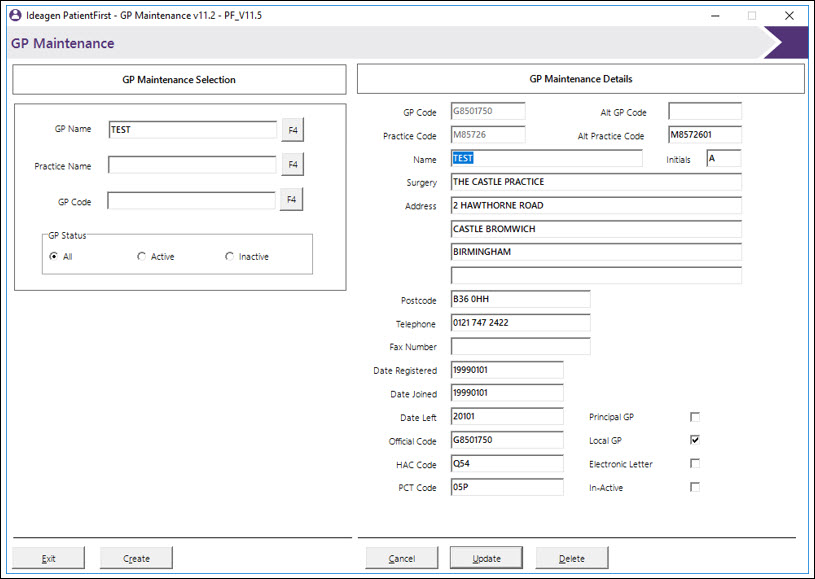The image size is (815, 579).
Task: Click the GP Maintenance Details header
Action: click(x=581, y=79)
